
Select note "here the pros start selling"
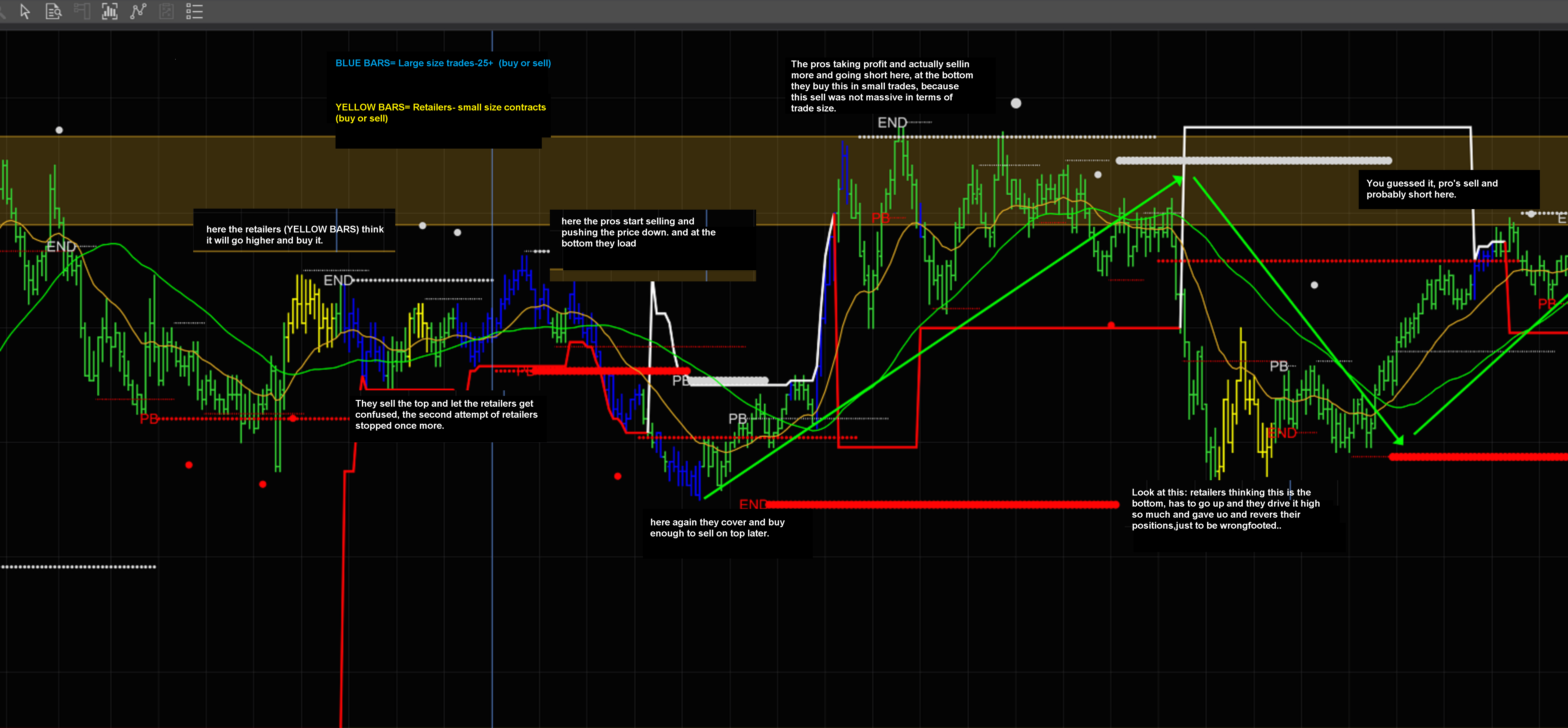click(x=638, y=232)
